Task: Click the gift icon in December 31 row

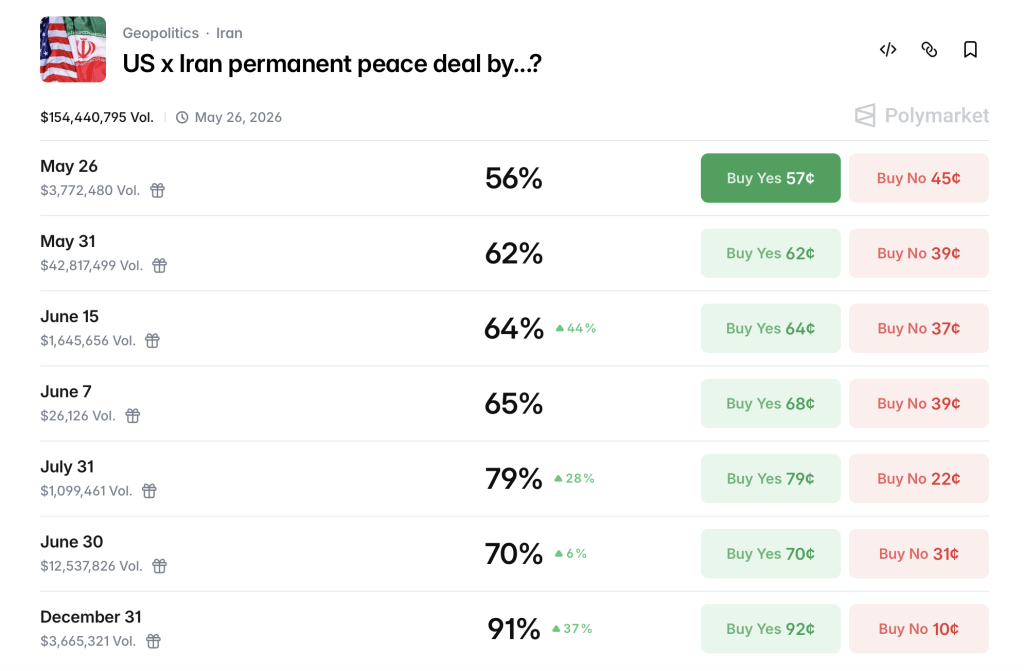Action: click(x=153, y=641)
